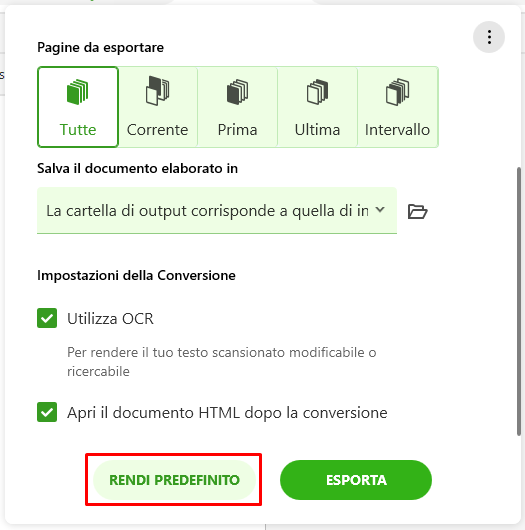The image size is (525, 530).
Task: Pick the Prima page stack icon
Action: [237, 92]
